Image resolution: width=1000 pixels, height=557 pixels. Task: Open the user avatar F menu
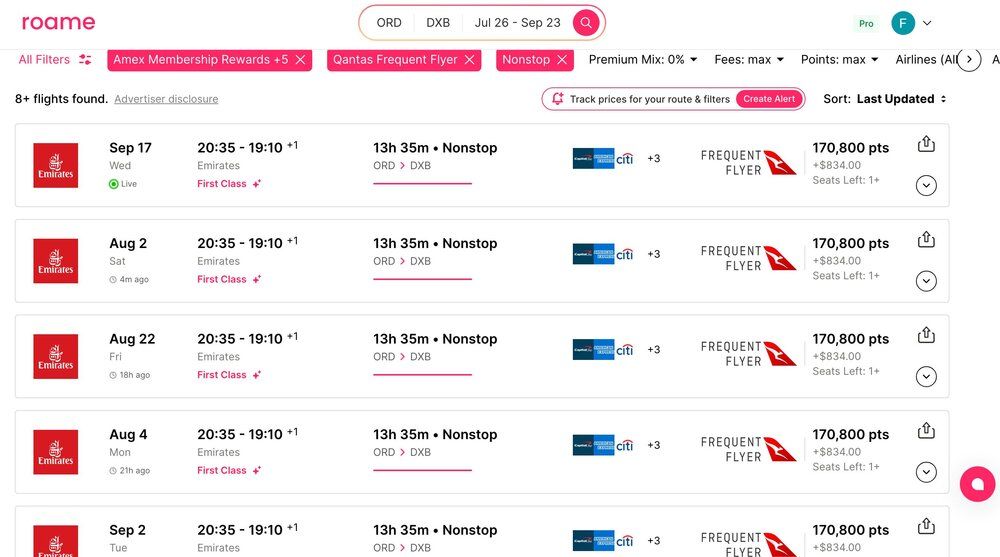click(903, 23)
